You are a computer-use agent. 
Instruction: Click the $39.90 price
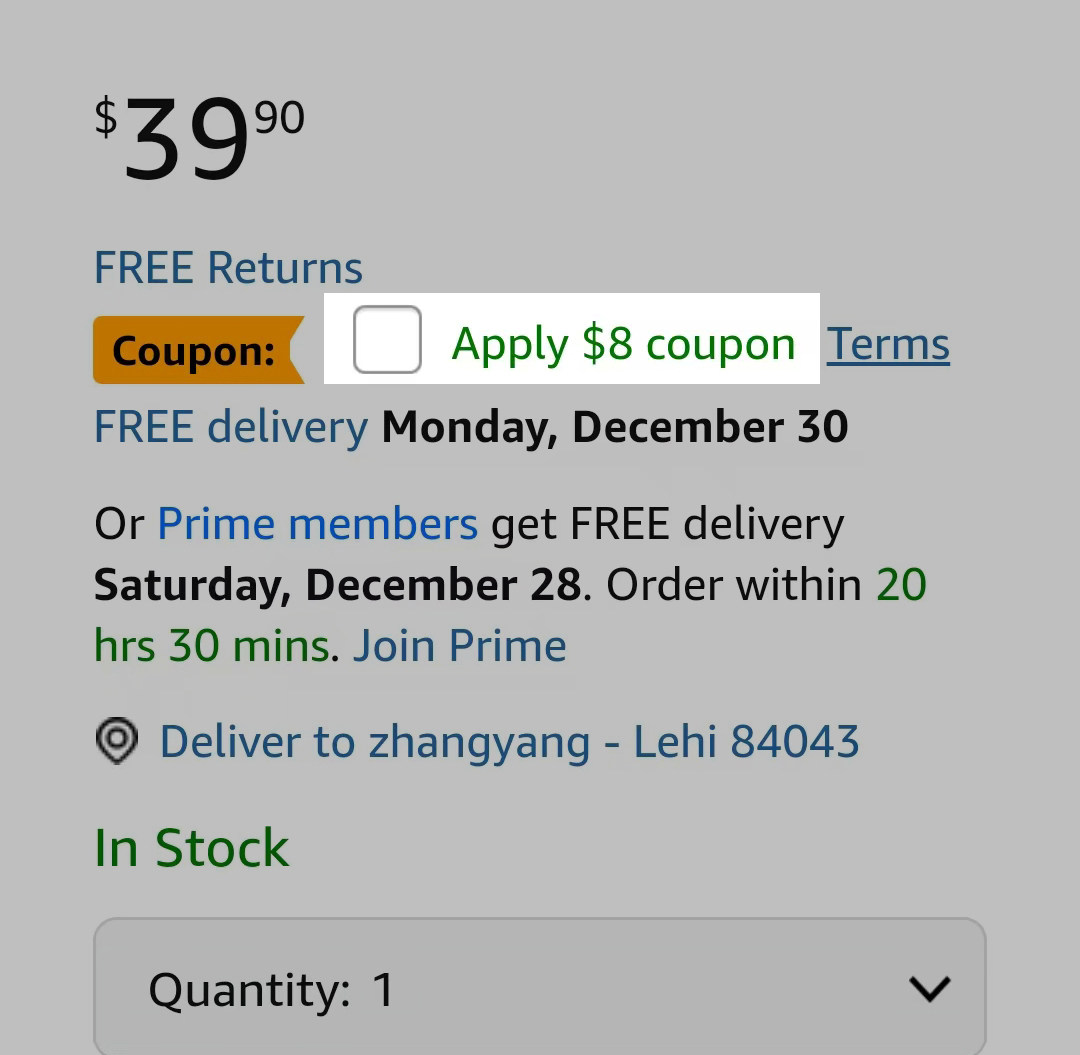[200, 140]
